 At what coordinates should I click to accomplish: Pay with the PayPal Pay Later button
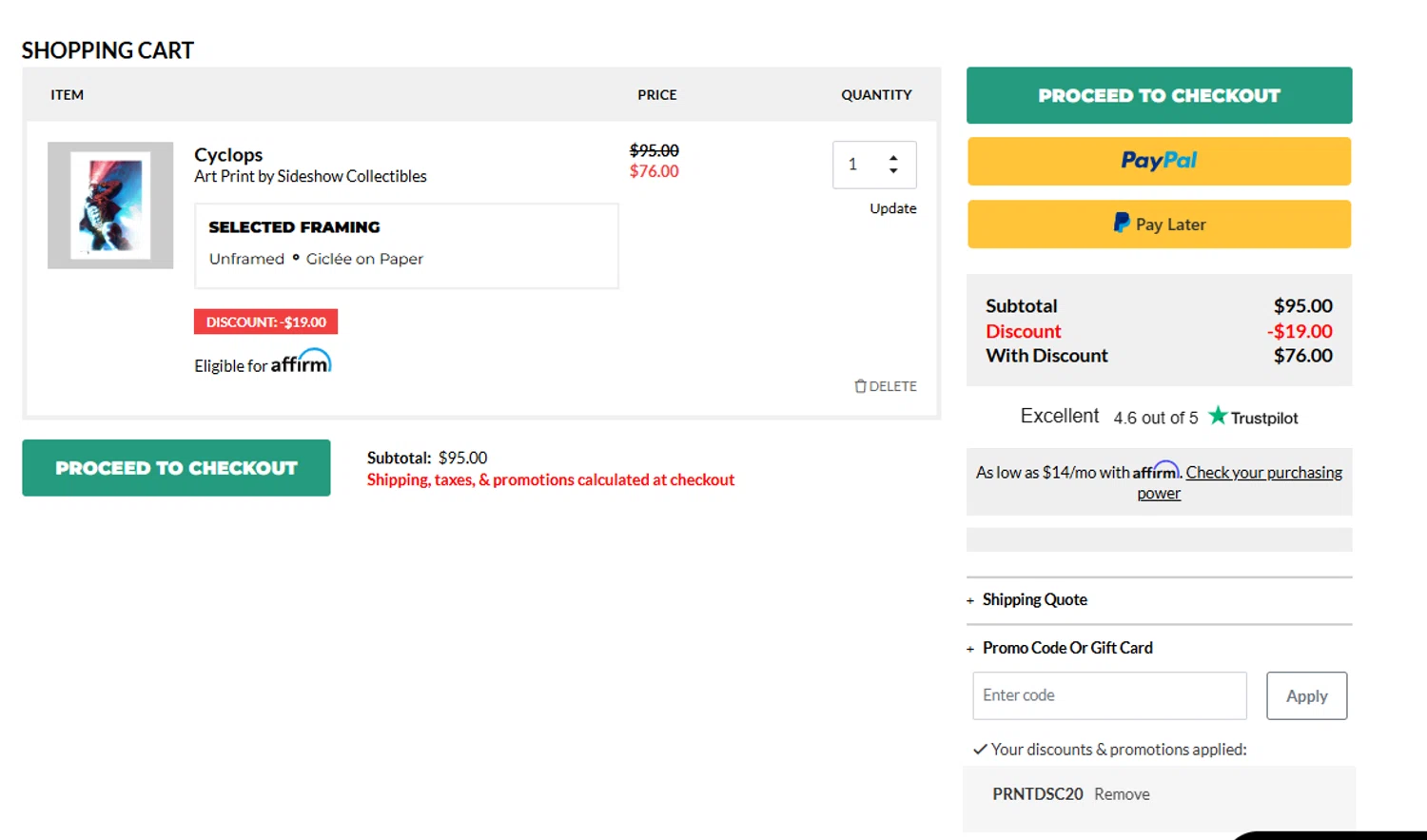(x=1159, y=225)
